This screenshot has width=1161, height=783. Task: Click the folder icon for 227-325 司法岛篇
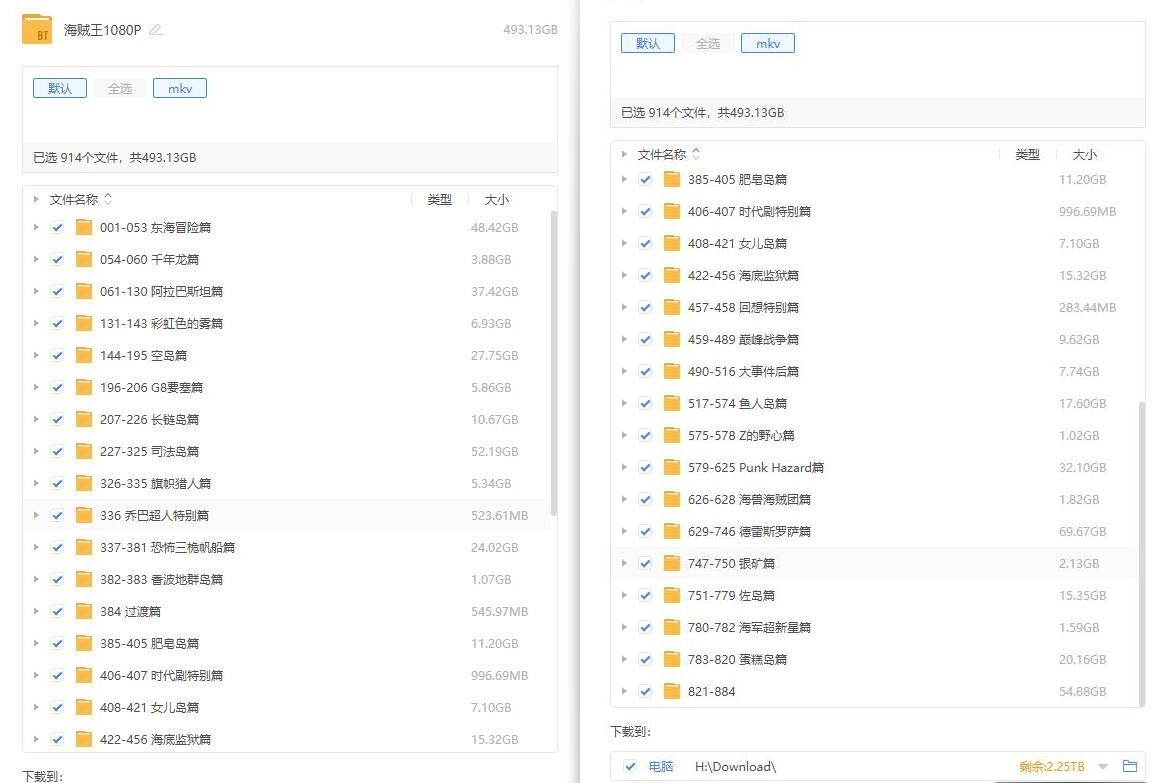84,451
